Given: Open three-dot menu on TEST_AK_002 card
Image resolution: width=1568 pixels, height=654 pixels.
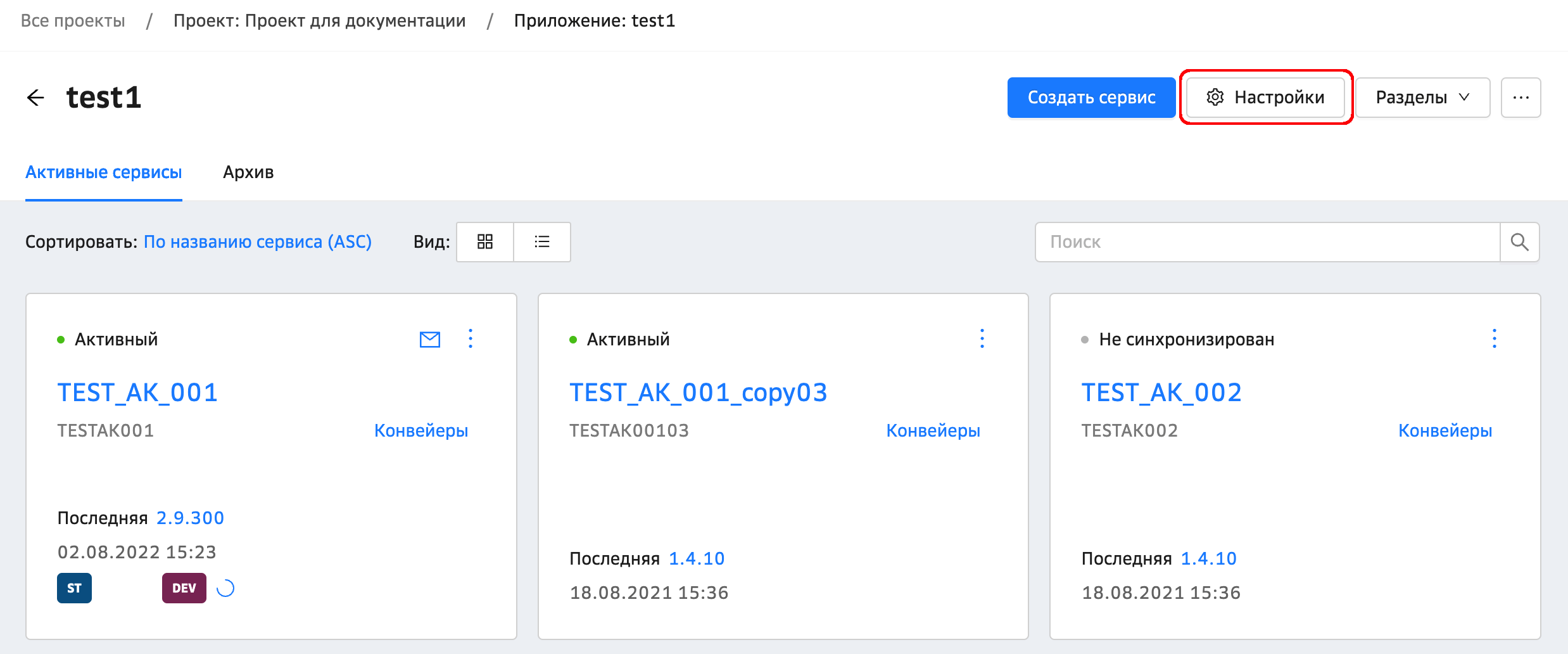Looking at the screenshot, I should (x=1495, y=339).
